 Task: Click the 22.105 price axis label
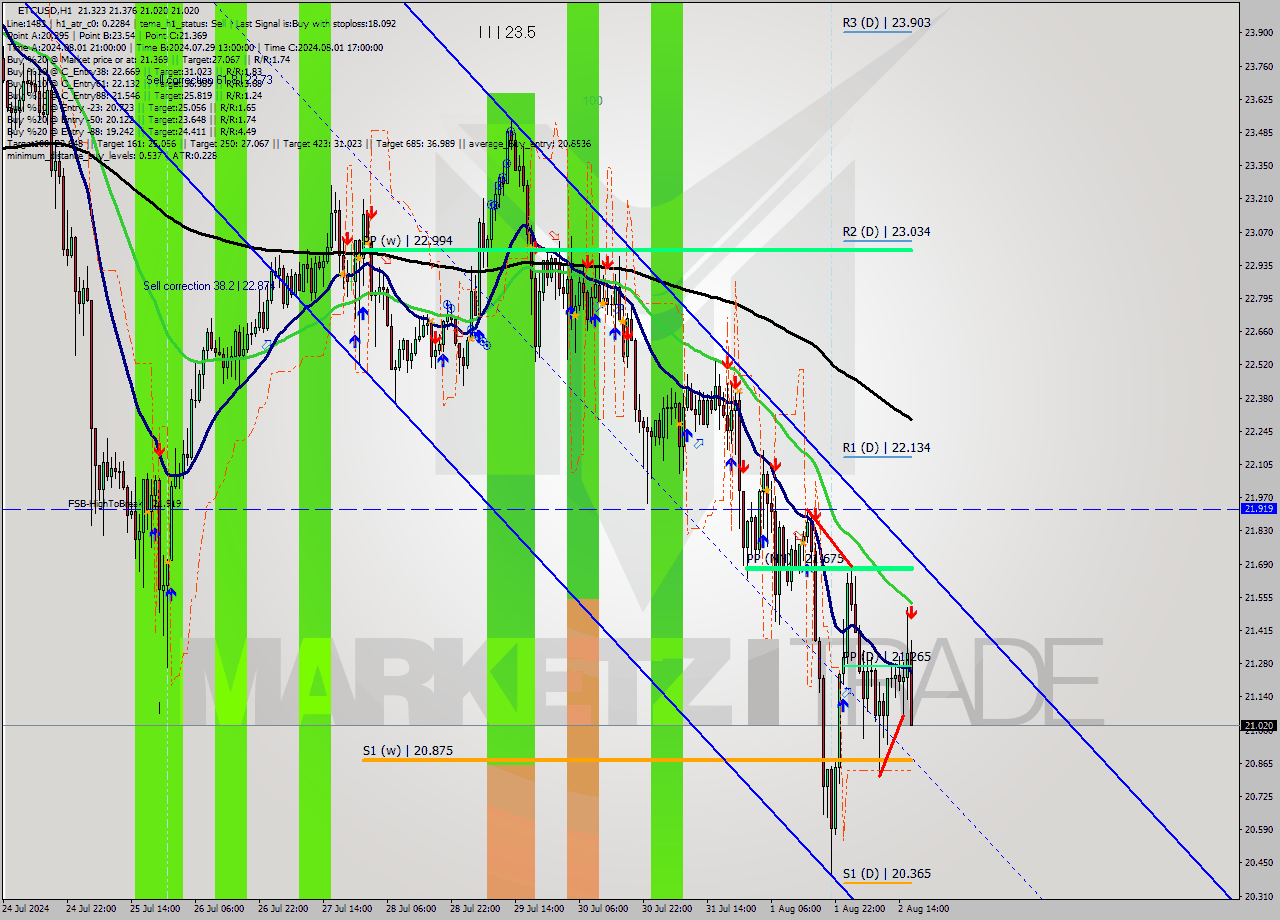pos(1258,464)
